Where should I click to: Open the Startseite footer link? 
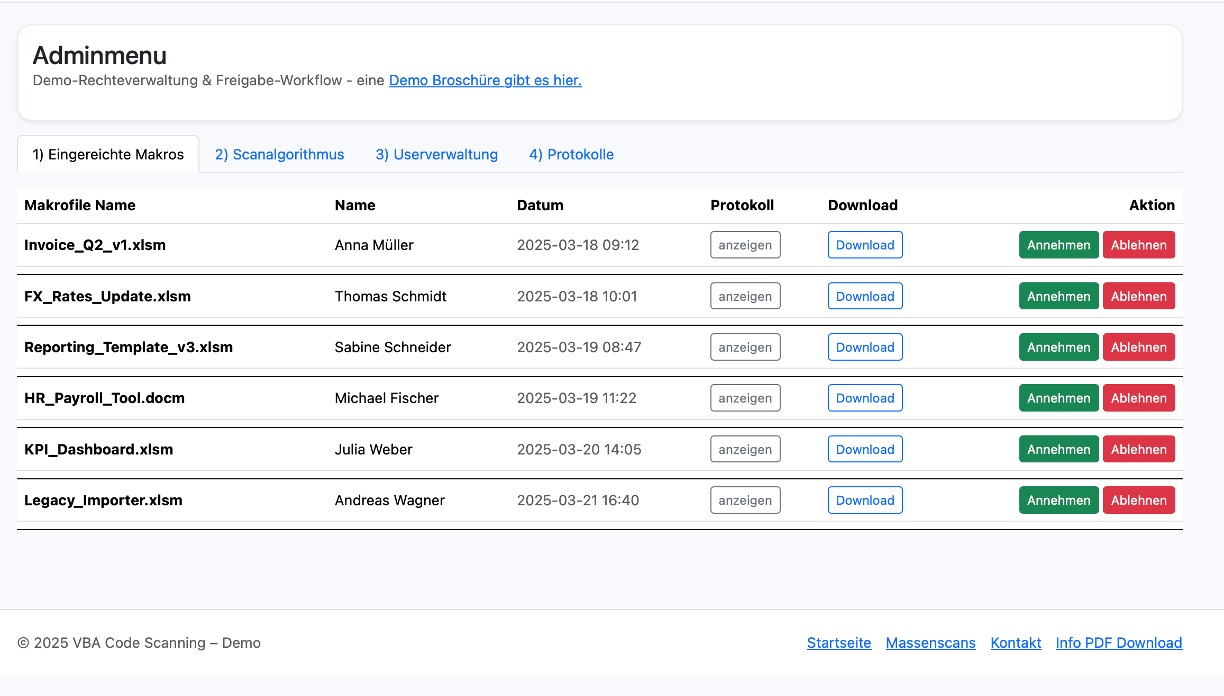(x=839, y=643)
